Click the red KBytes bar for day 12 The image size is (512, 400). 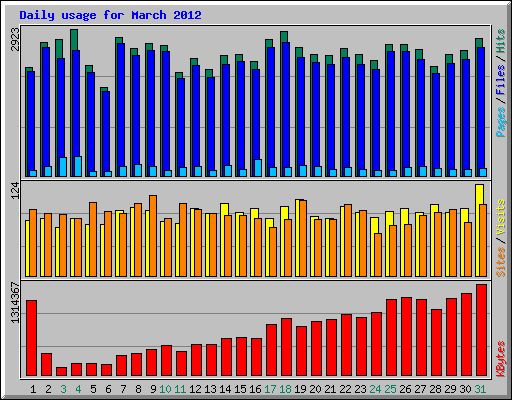(197, 360)
